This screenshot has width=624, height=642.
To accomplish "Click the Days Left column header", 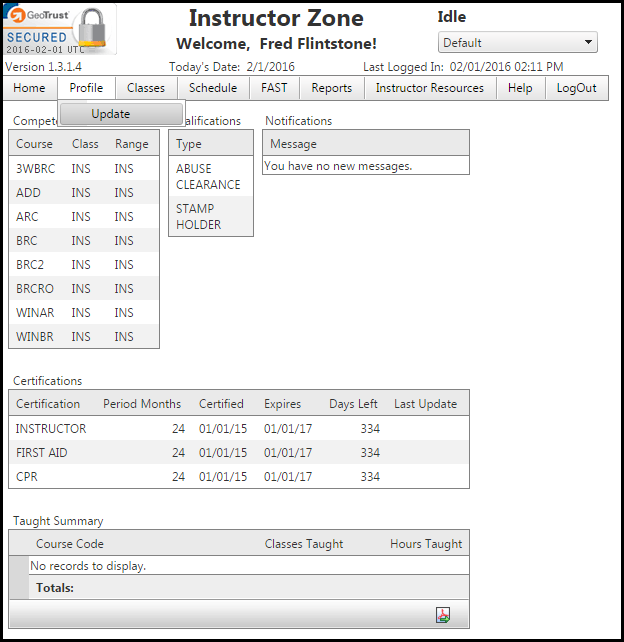I will [353, 404].
